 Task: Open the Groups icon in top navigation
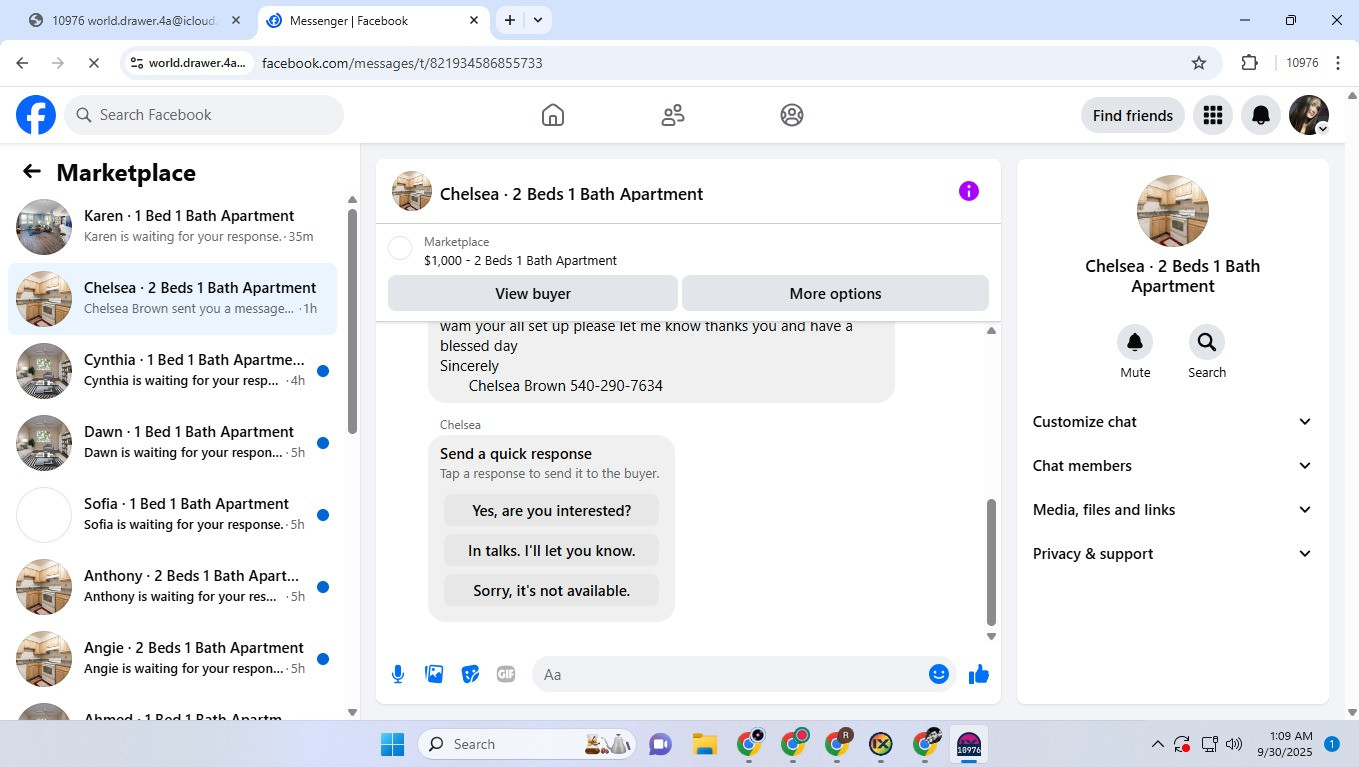tap(792, 115)
